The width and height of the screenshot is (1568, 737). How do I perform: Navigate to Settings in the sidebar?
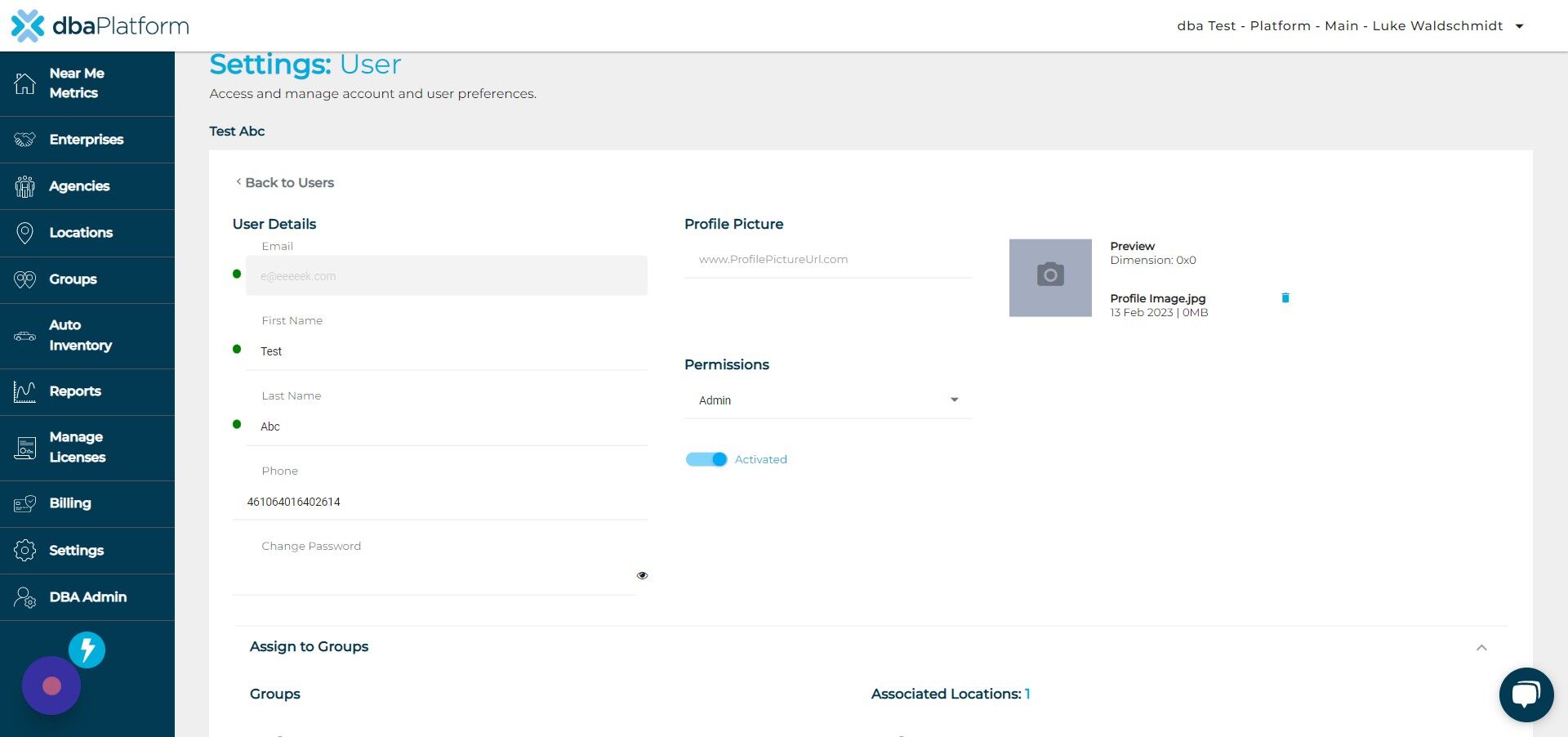(24, 551)
